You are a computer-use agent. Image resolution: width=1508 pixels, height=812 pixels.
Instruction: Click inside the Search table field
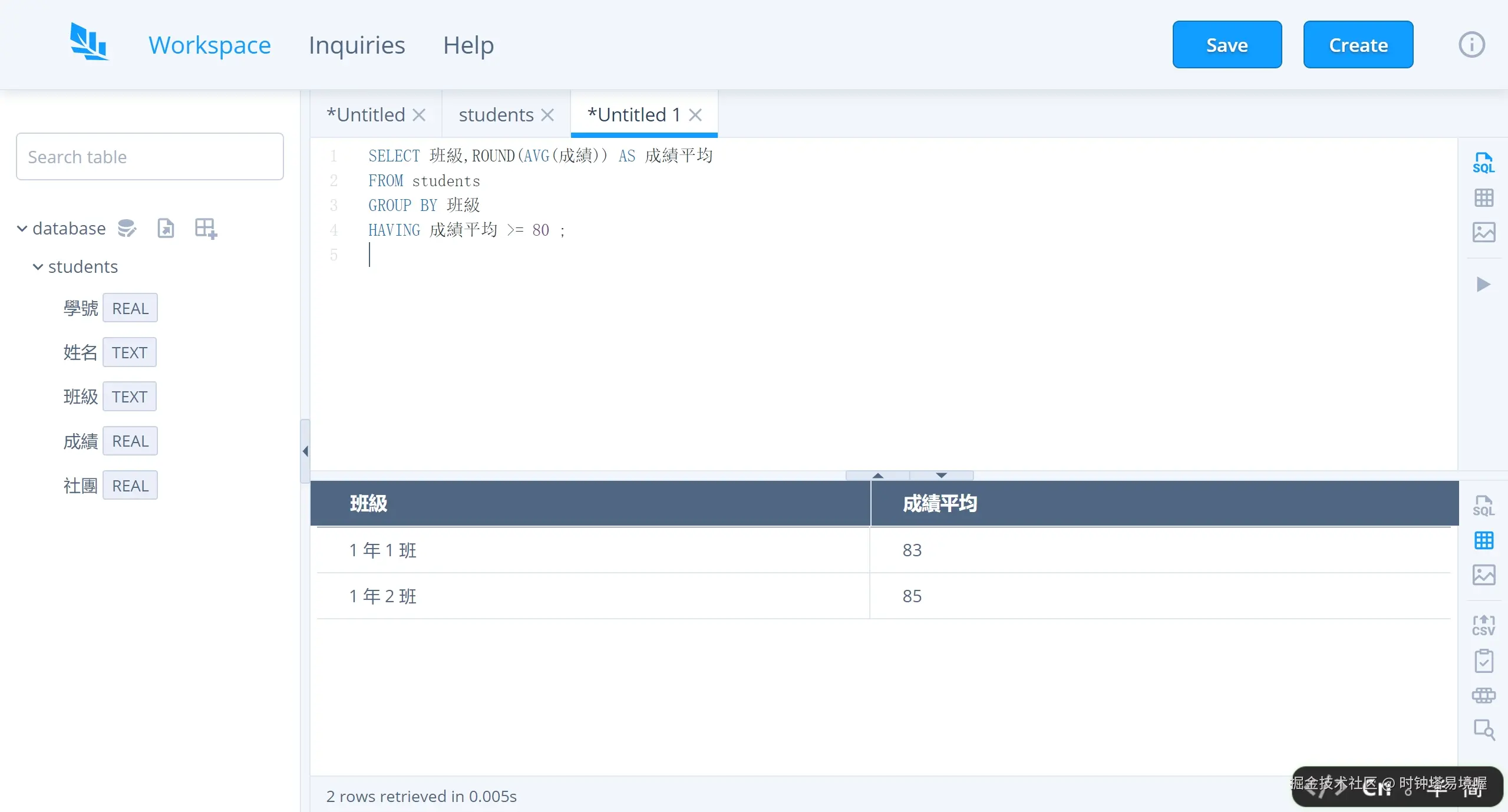(x=149, y=156)
